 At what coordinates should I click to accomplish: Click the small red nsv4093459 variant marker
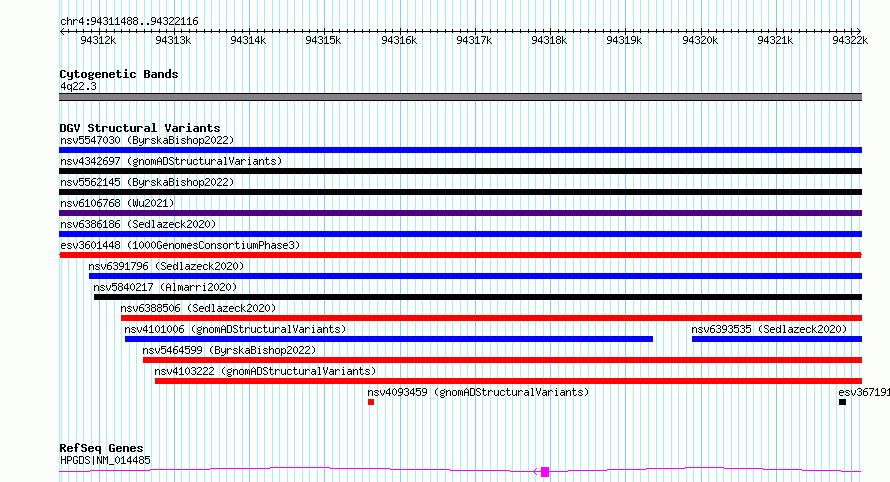pyautogui.click(x=371, y=402)
